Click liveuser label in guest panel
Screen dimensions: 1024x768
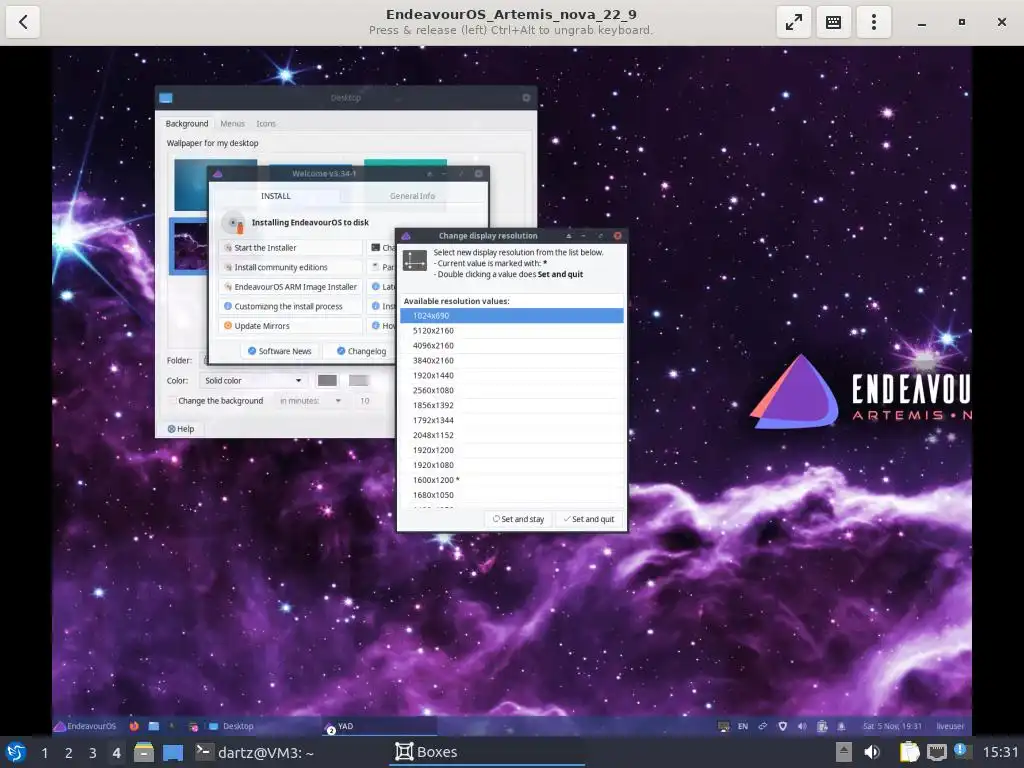pos(950,726)
